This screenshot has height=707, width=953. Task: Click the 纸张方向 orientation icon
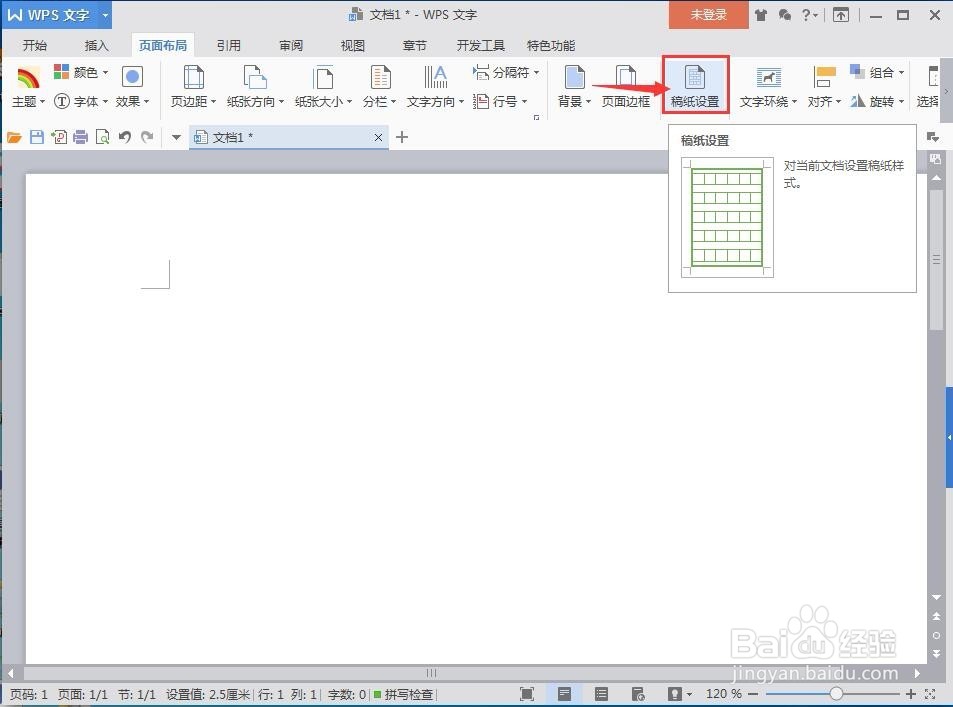pos(255,78)
